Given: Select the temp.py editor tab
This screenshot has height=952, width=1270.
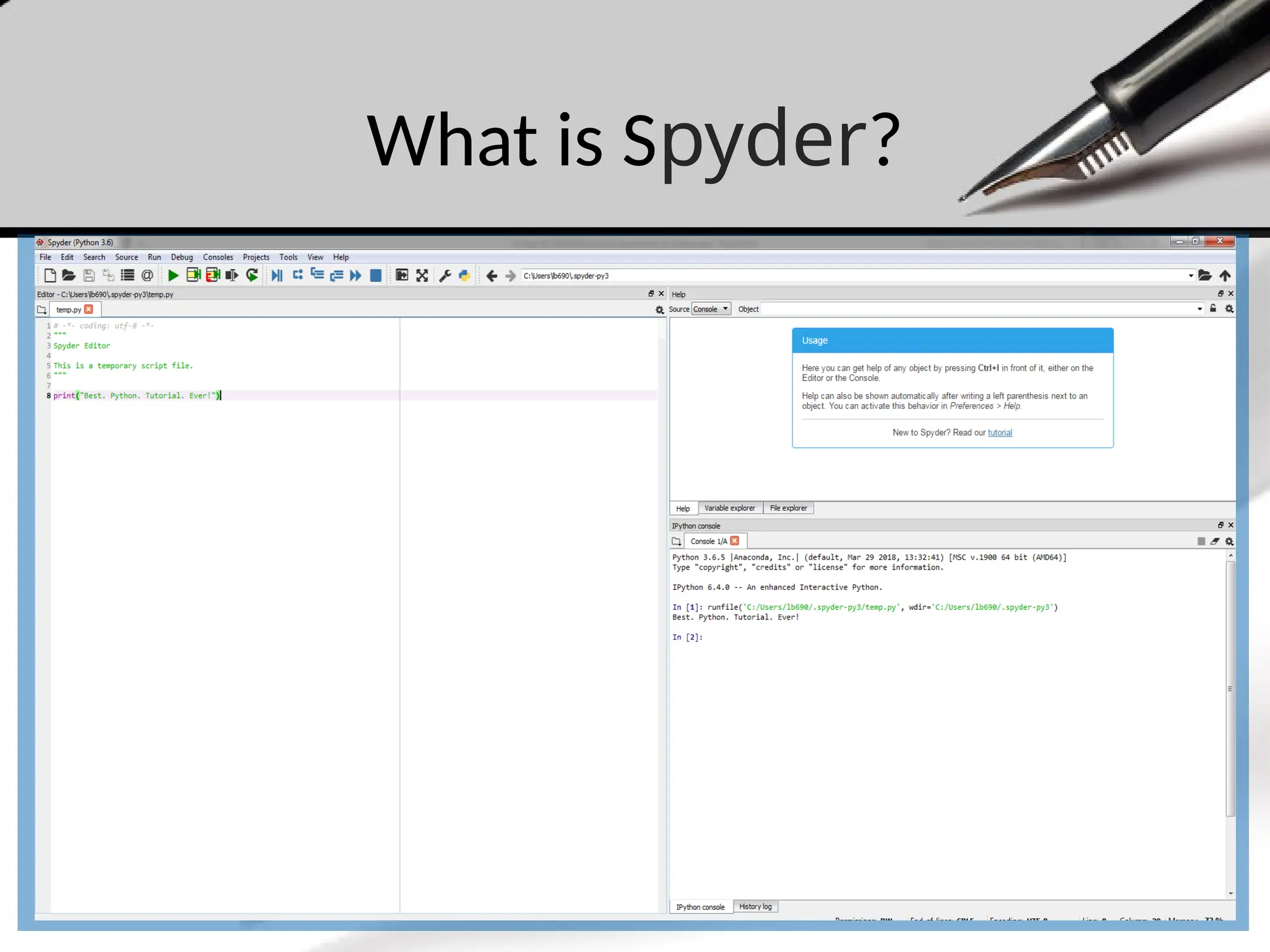Looking at the screenshot, I should (68, 309).
